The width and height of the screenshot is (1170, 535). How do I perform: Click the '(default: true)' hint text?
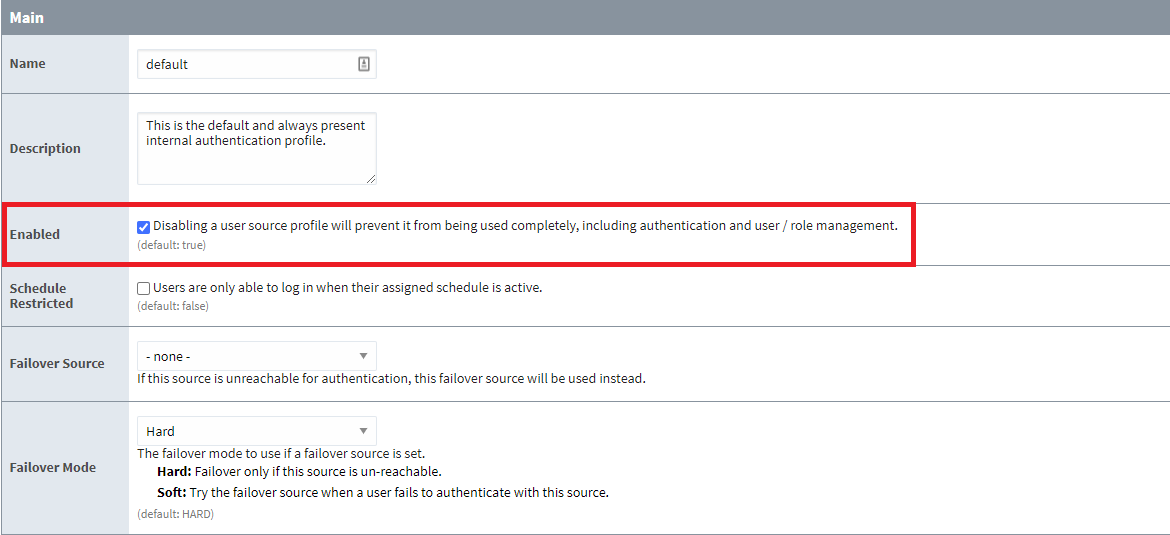[x=172, y=245]
